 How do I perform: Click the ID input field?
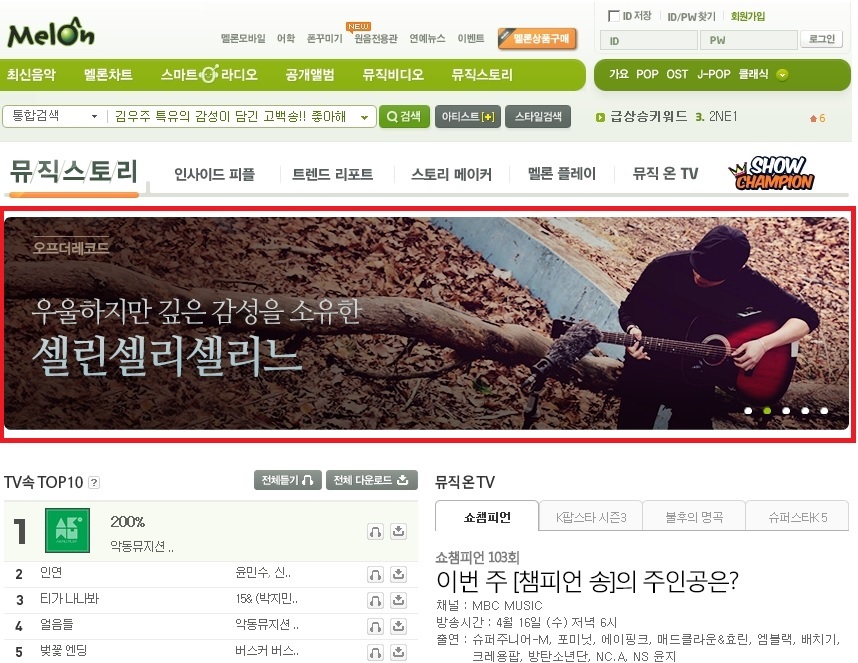(x=649, y=40)
